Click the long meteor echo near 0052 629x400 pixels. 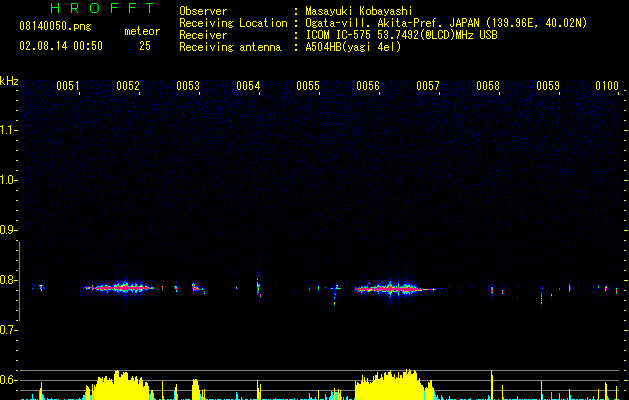(x=119, y=287)
